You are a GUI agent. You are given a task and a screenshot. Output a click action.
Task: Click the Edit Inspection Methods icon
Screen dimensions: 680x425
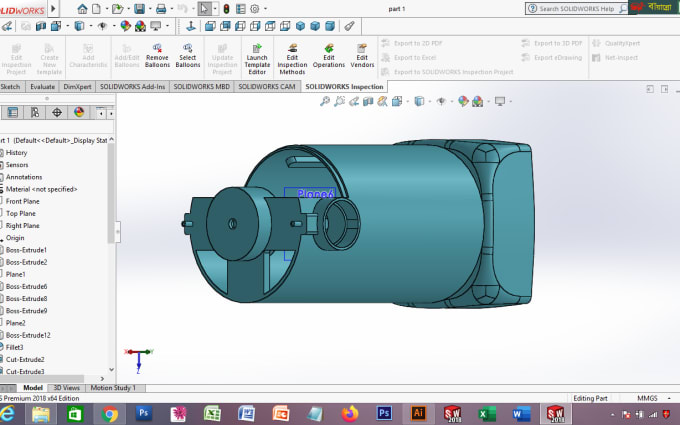pyautogui.click(x=292, y=59)
